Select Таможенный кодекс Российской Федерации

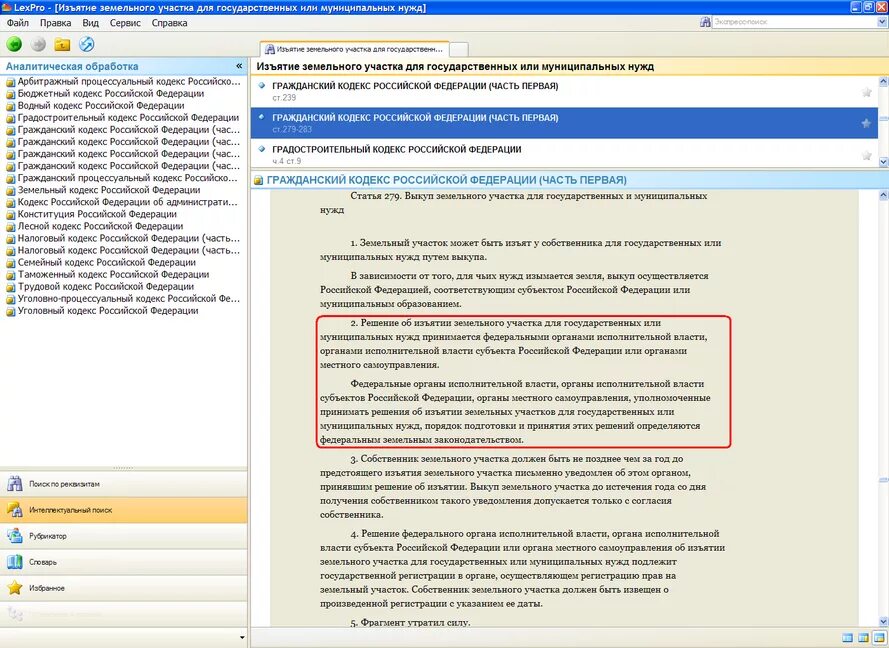(x=108, y=274)
